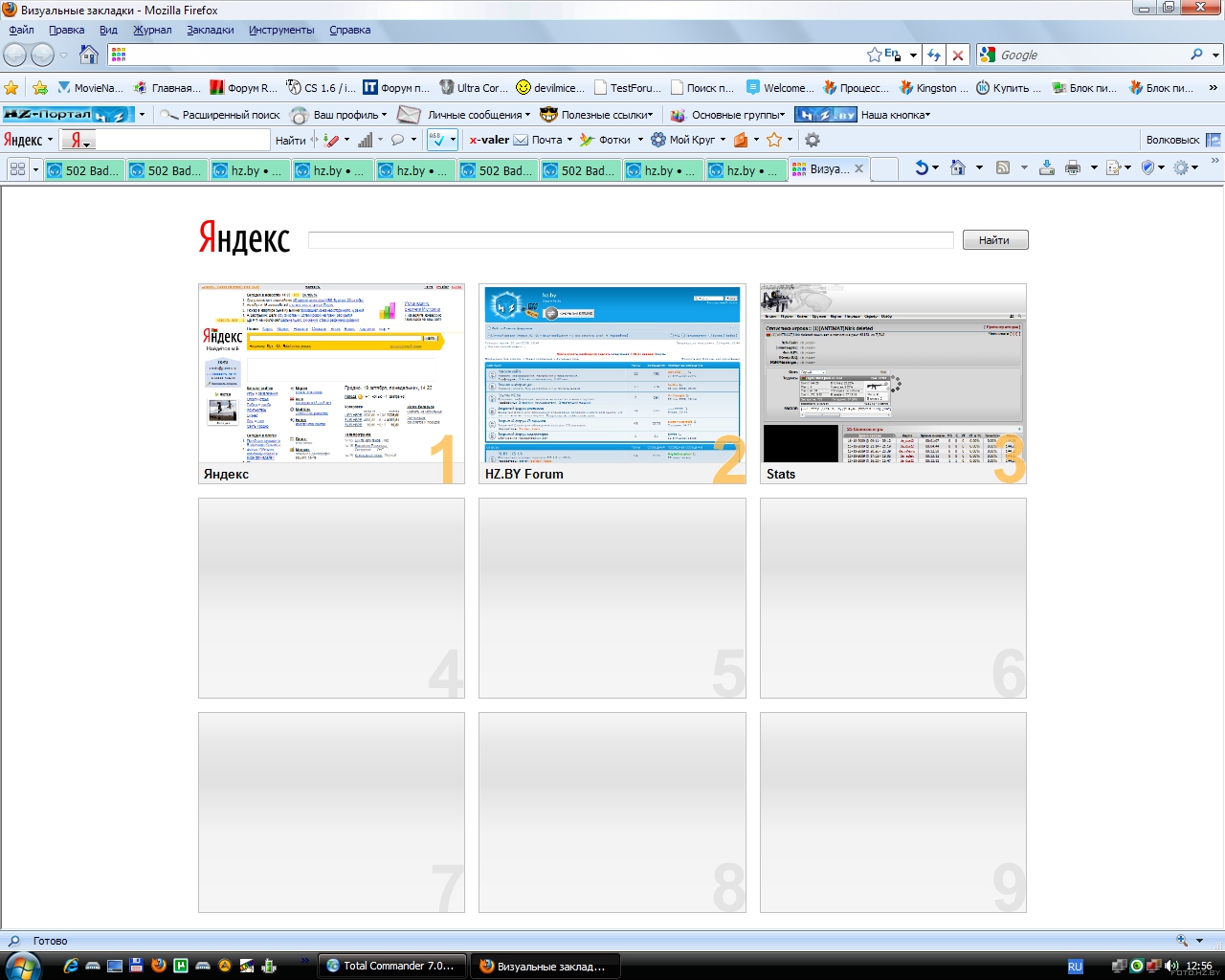Click the x-valer username on the Yandex bar
Screen dimensions: 1225x980
(x=489, y=140)
